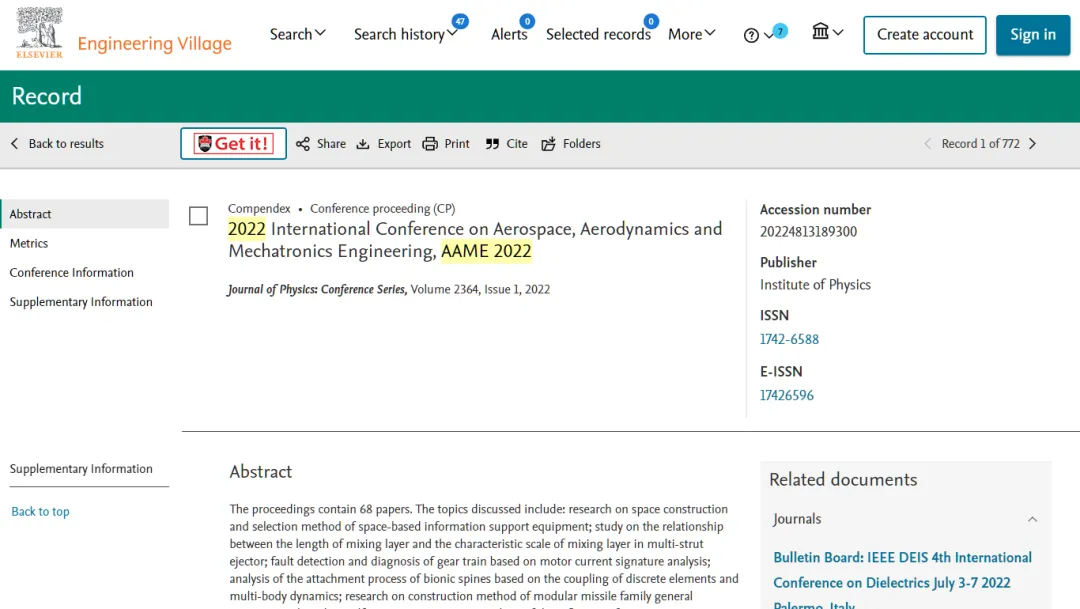Click the Get it! button
The image size is (1080, 609).
(233, 143)
